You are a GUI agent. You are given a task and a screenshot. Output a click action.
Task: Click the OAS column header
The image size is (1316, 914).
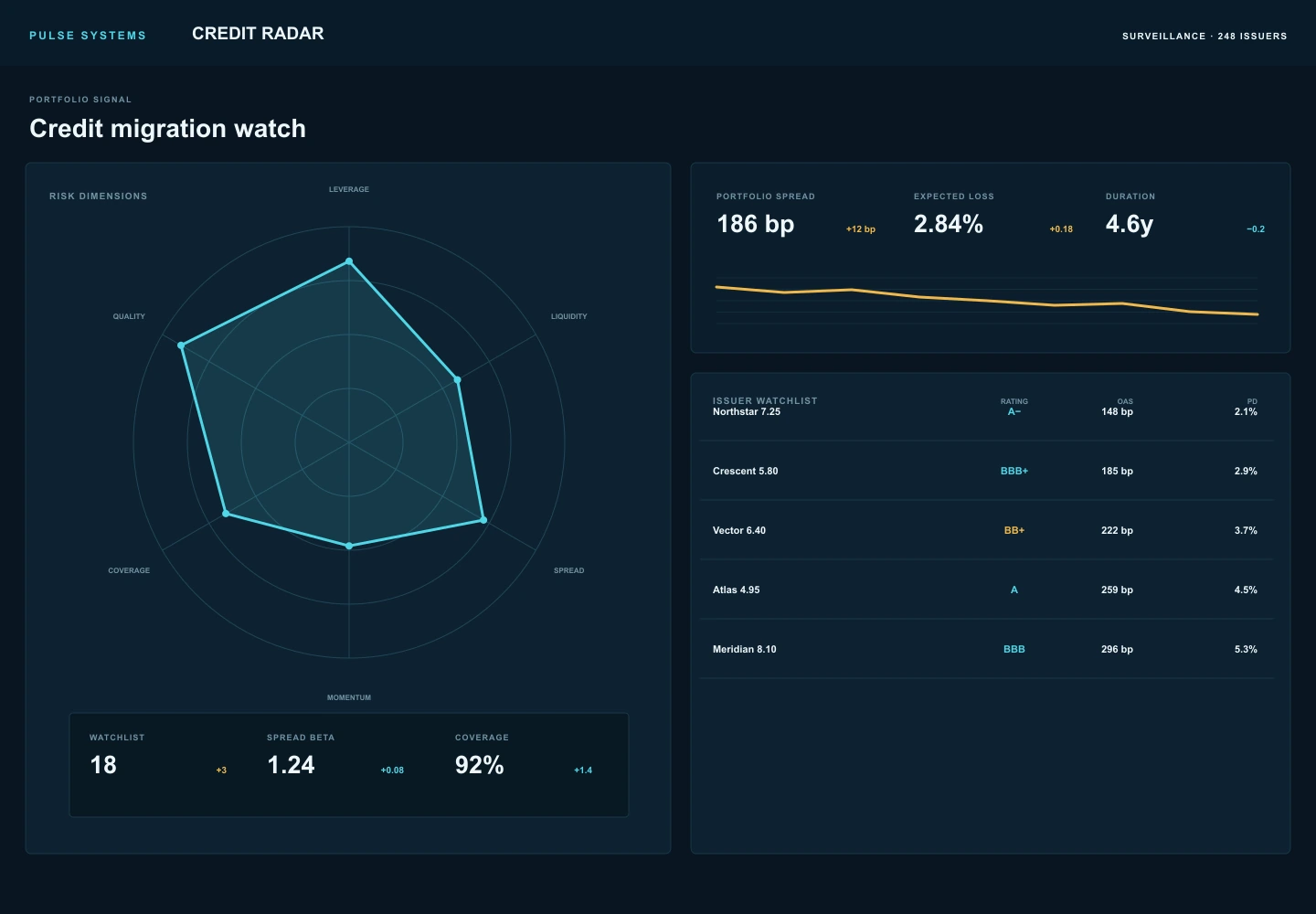click(1125, 401)
